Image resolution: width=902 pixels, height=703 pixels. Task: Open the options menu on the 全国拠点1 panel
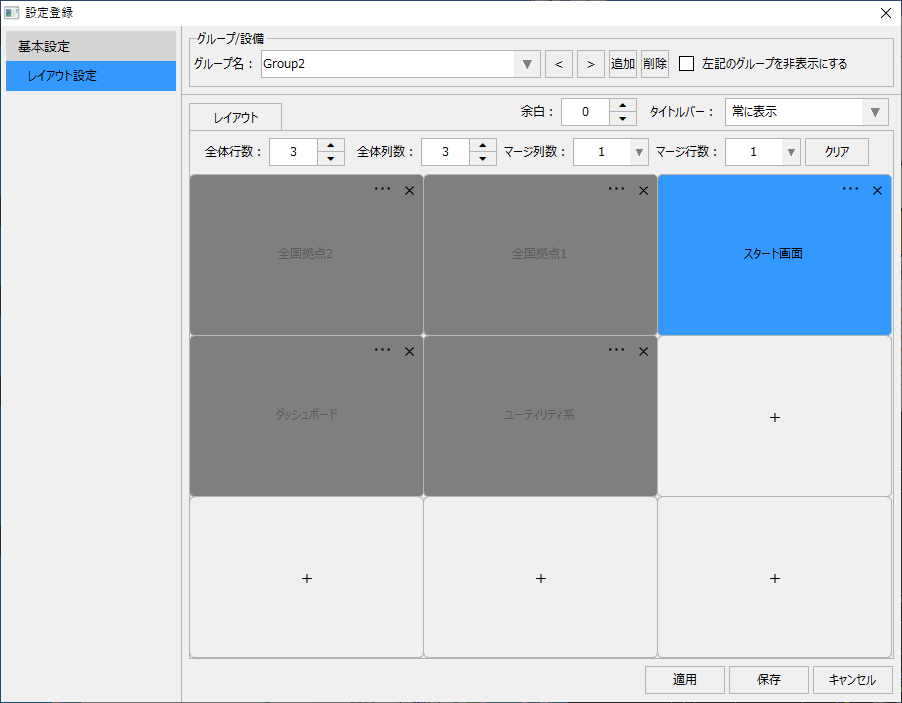pyautogui.click(x=616, y=189)
